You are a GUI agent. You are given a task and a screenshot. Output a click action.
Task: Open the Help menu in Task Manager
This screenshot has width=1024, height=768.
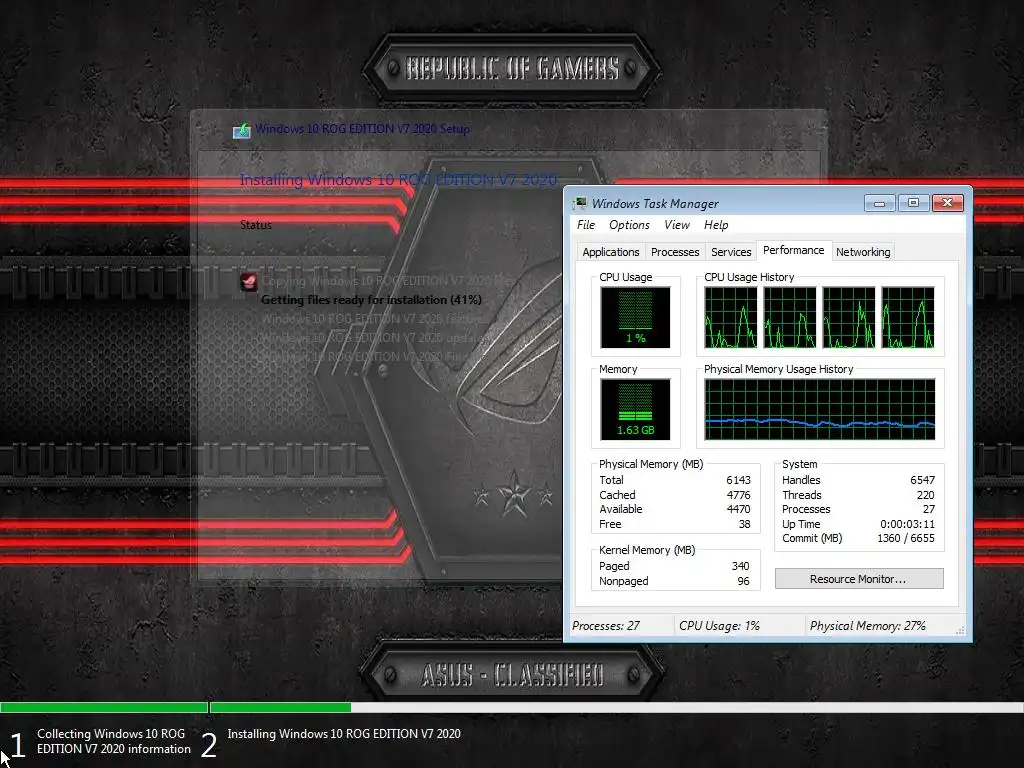716,225
